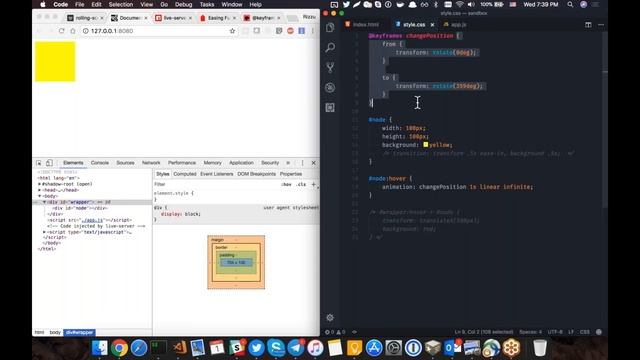This screenshot has width=640, height=360.
Task: Open the editor More Actions ellipsis
Action: coord(601,24)
